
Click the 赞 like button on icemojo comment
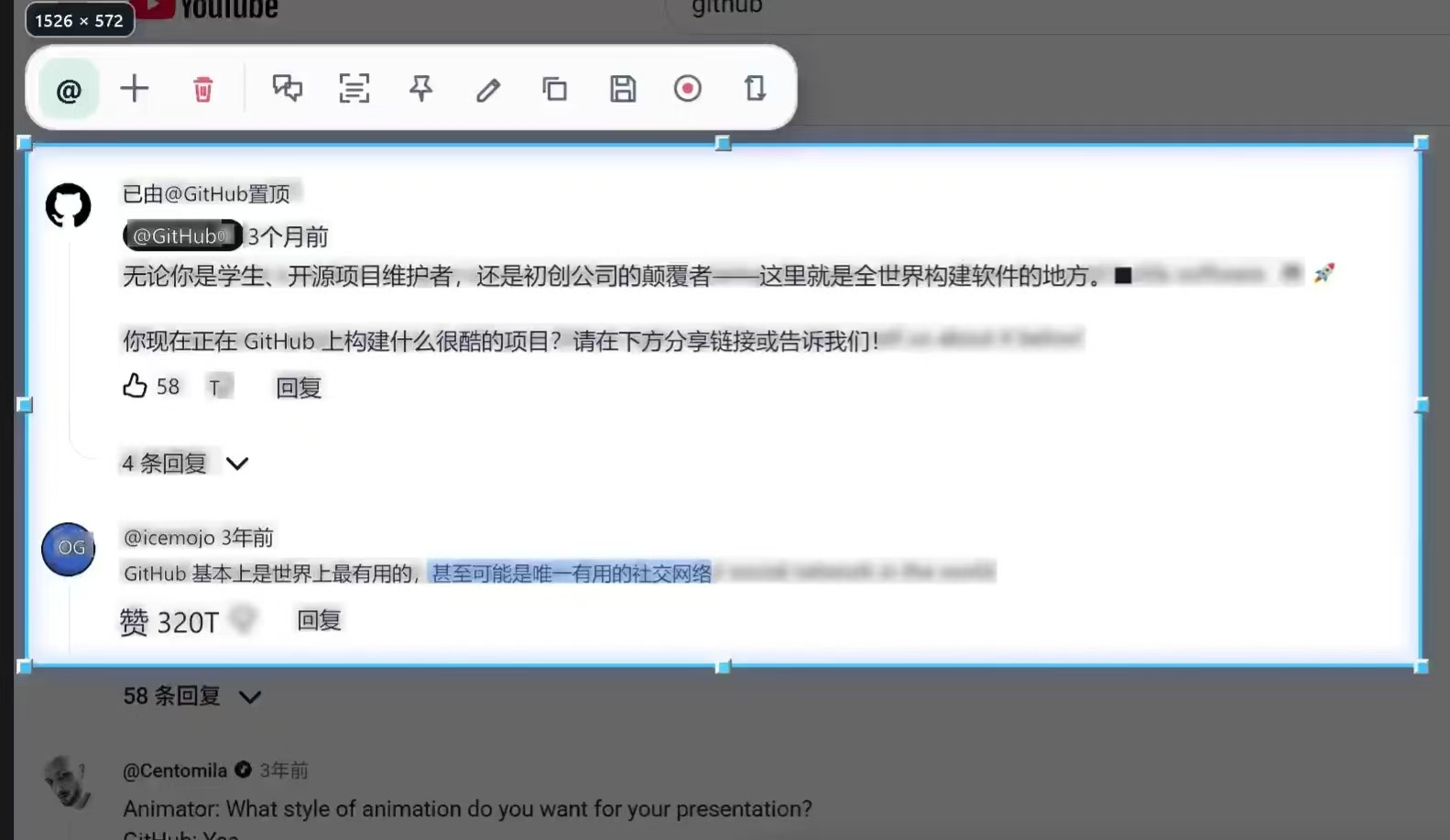coord(134,622)
